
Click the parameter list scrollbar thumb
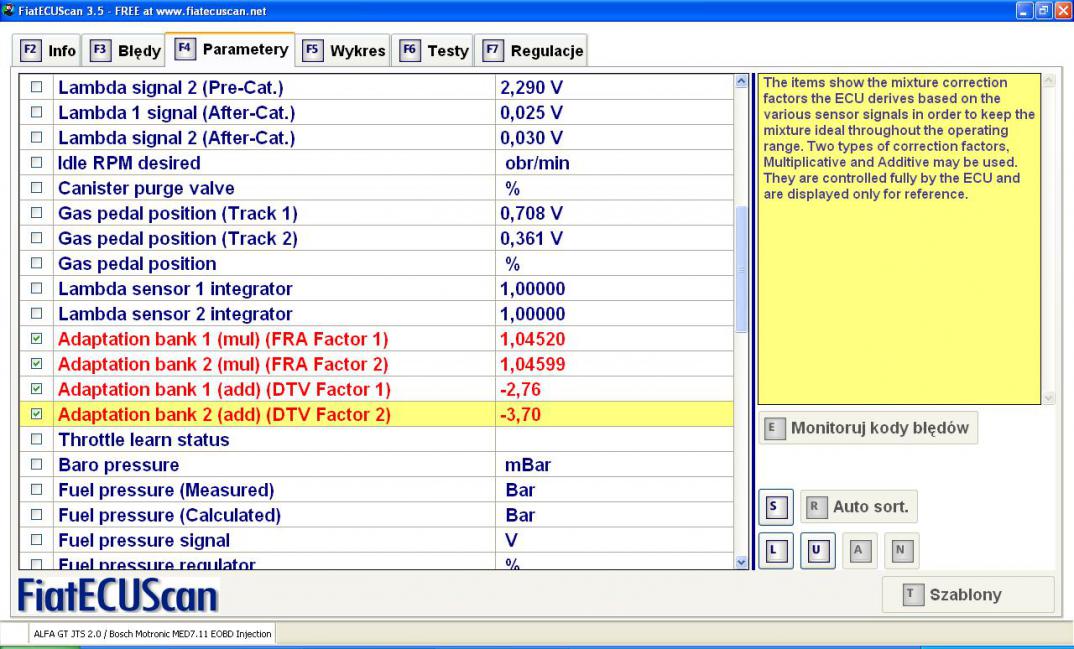pos(741,269)
